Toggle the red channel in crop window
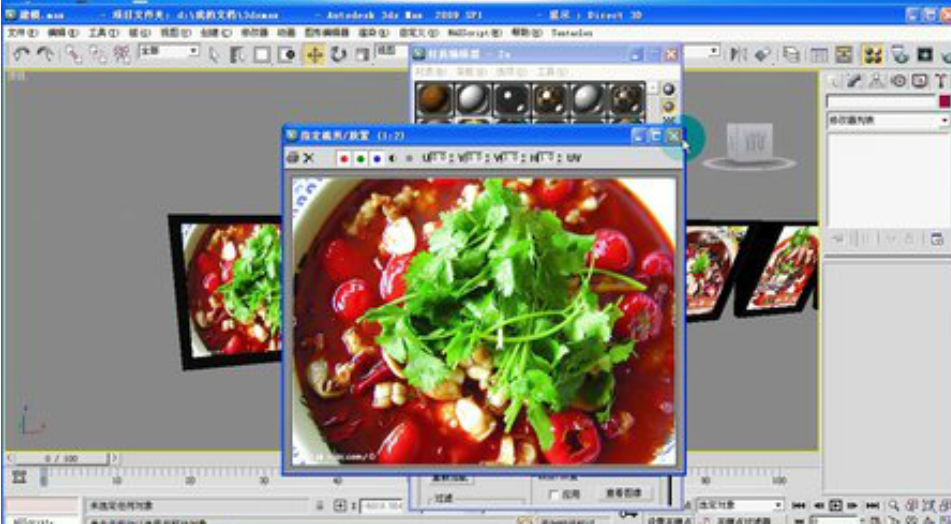 tap(344, 158)
